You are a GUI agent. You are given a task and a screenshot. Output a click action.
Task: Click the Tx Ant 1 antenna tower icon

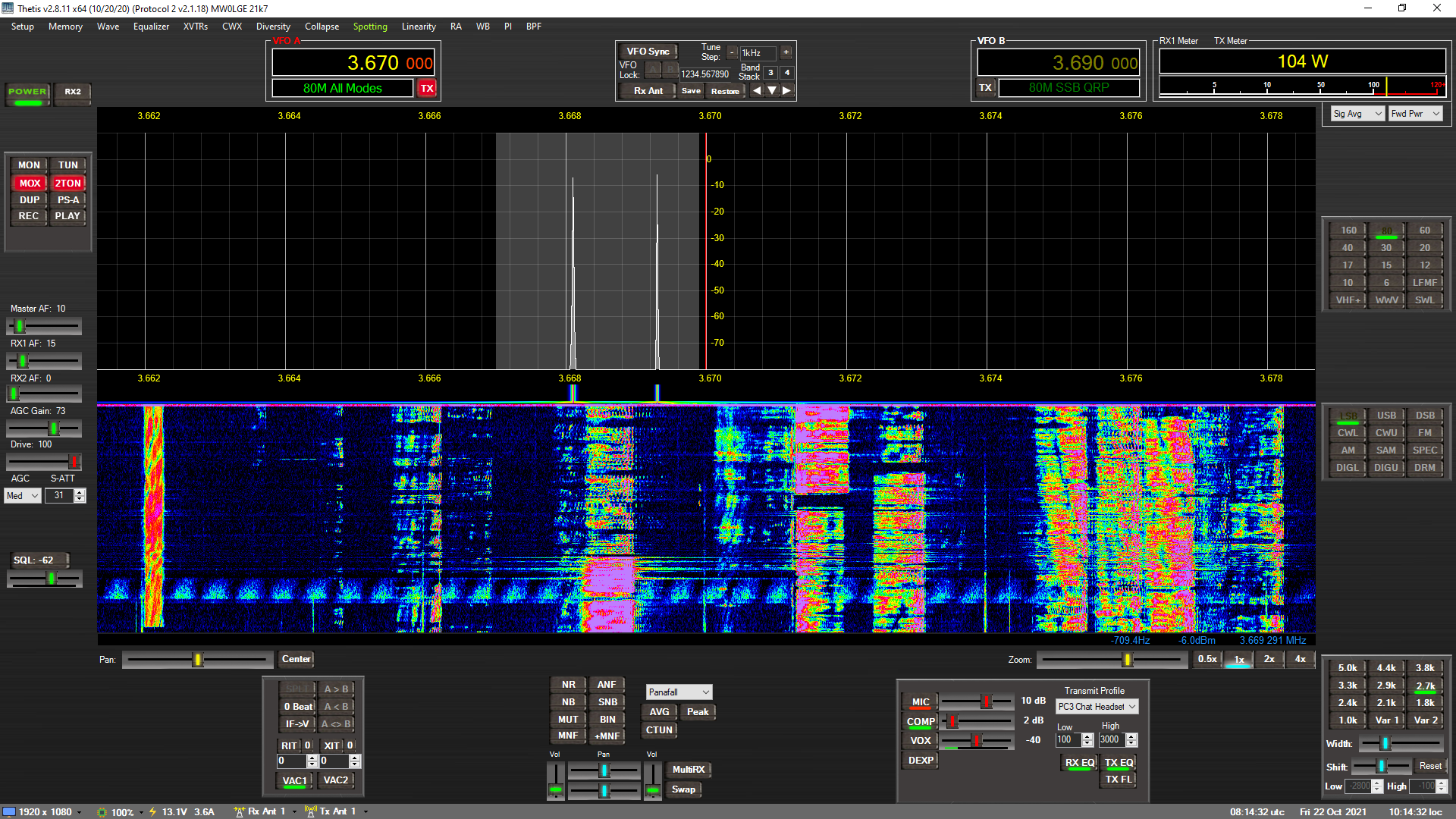click(311, 811)
